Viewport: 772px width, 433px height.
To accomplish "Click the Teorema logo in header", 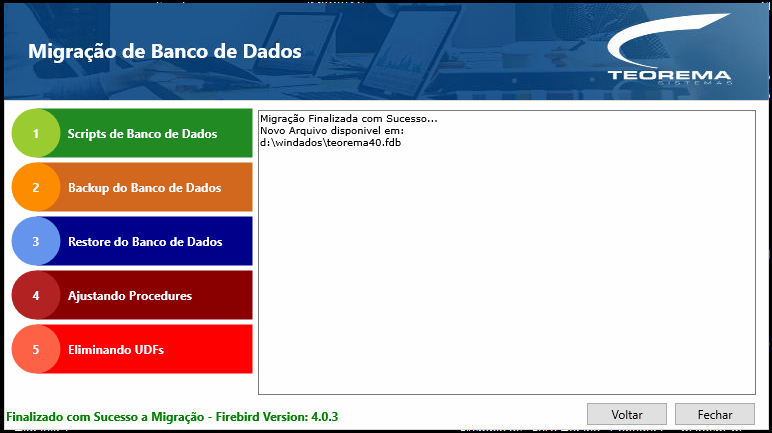I will pos(669,58).
